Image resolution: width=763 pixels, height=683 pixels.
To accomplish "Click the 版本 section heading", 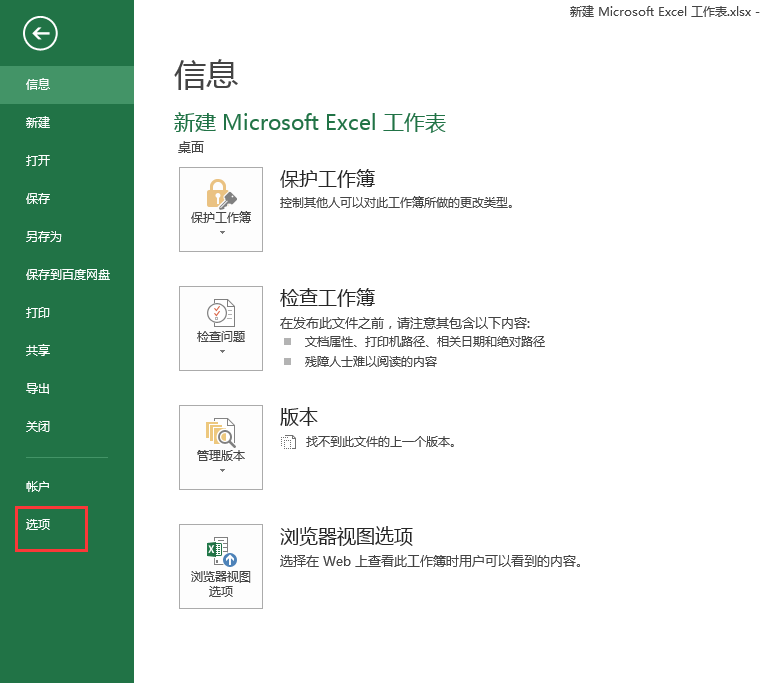I will pyautogui.click(x=299, y=417).
